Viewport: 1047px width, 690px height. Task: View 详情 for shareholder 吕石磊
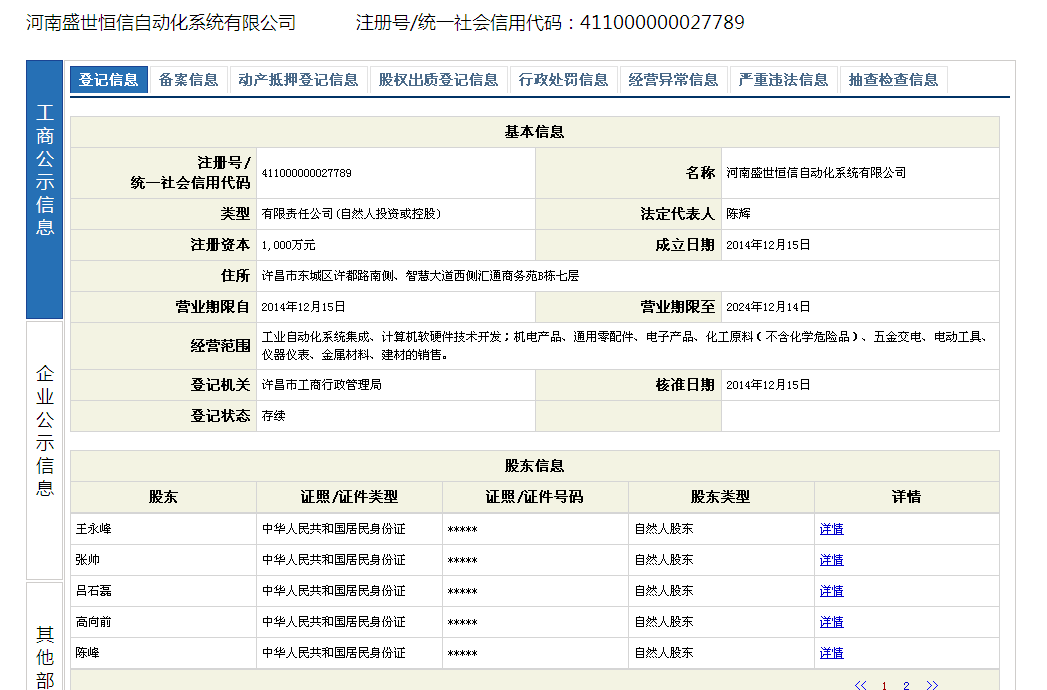[831, 591]
